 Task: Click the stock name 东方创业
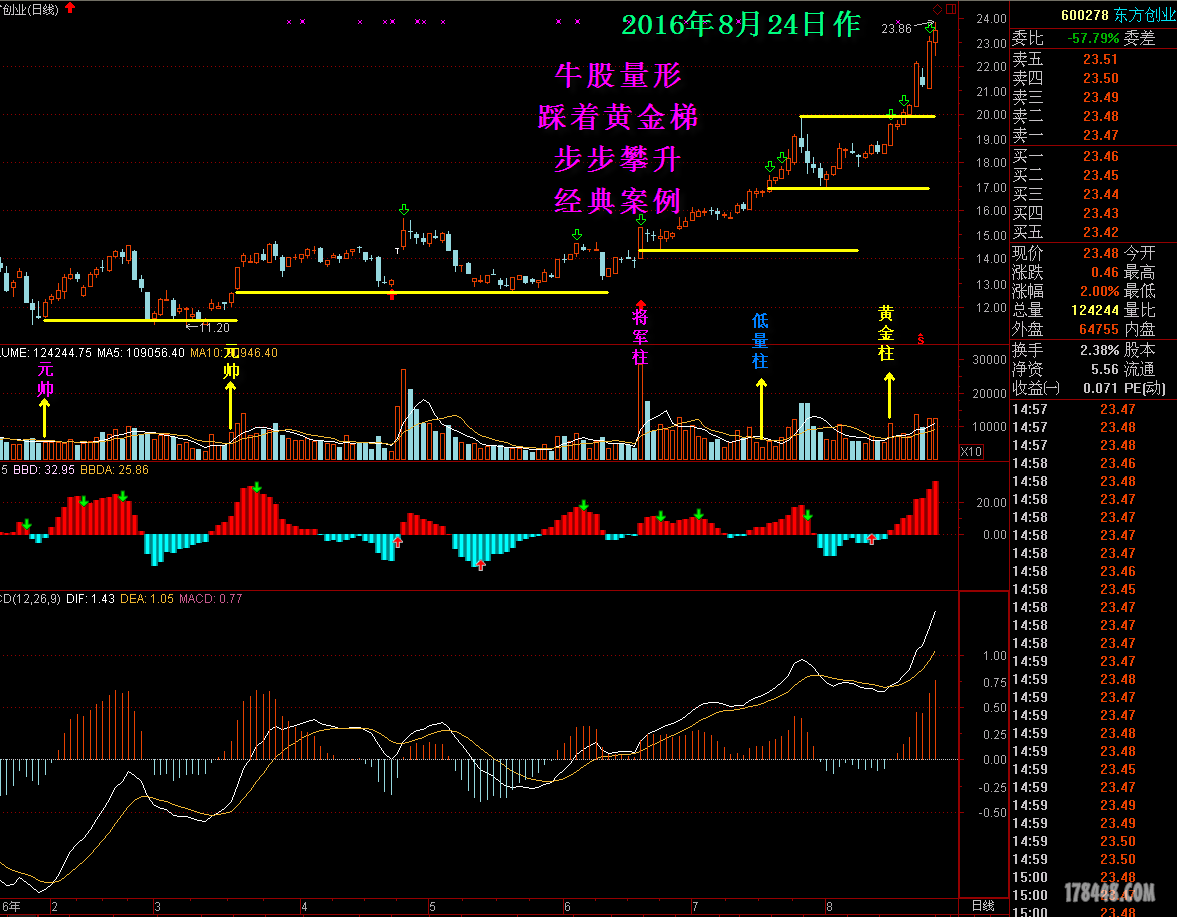click(x=1146, y=14)
